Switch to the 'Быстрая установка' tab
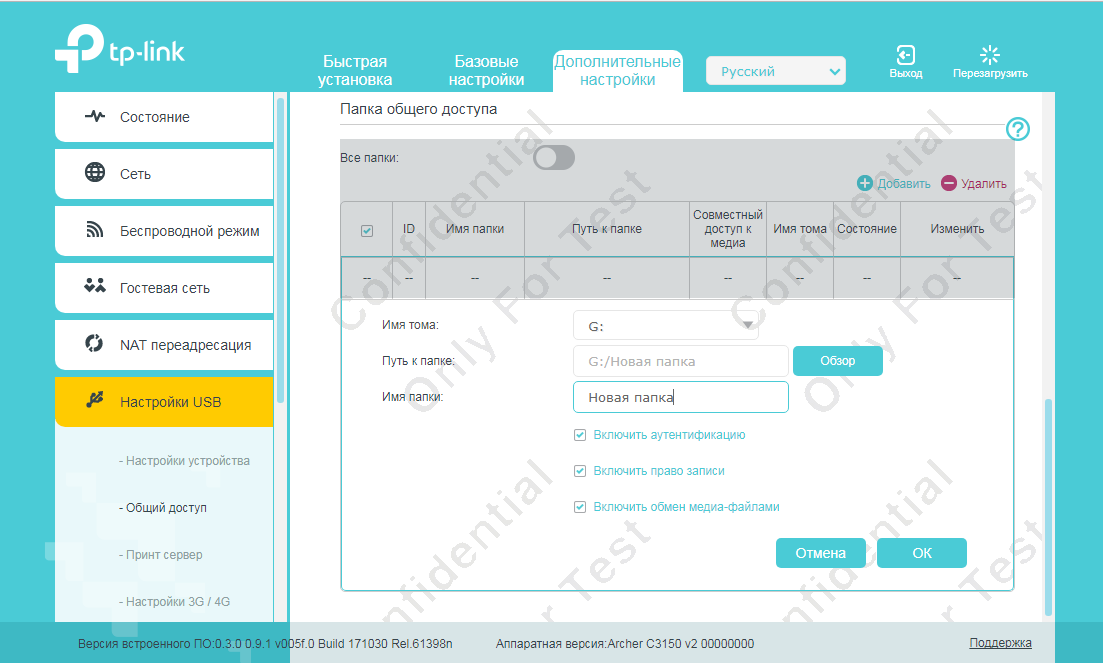This screenshot has height=663, width=1103. click(x=355, y=71)
